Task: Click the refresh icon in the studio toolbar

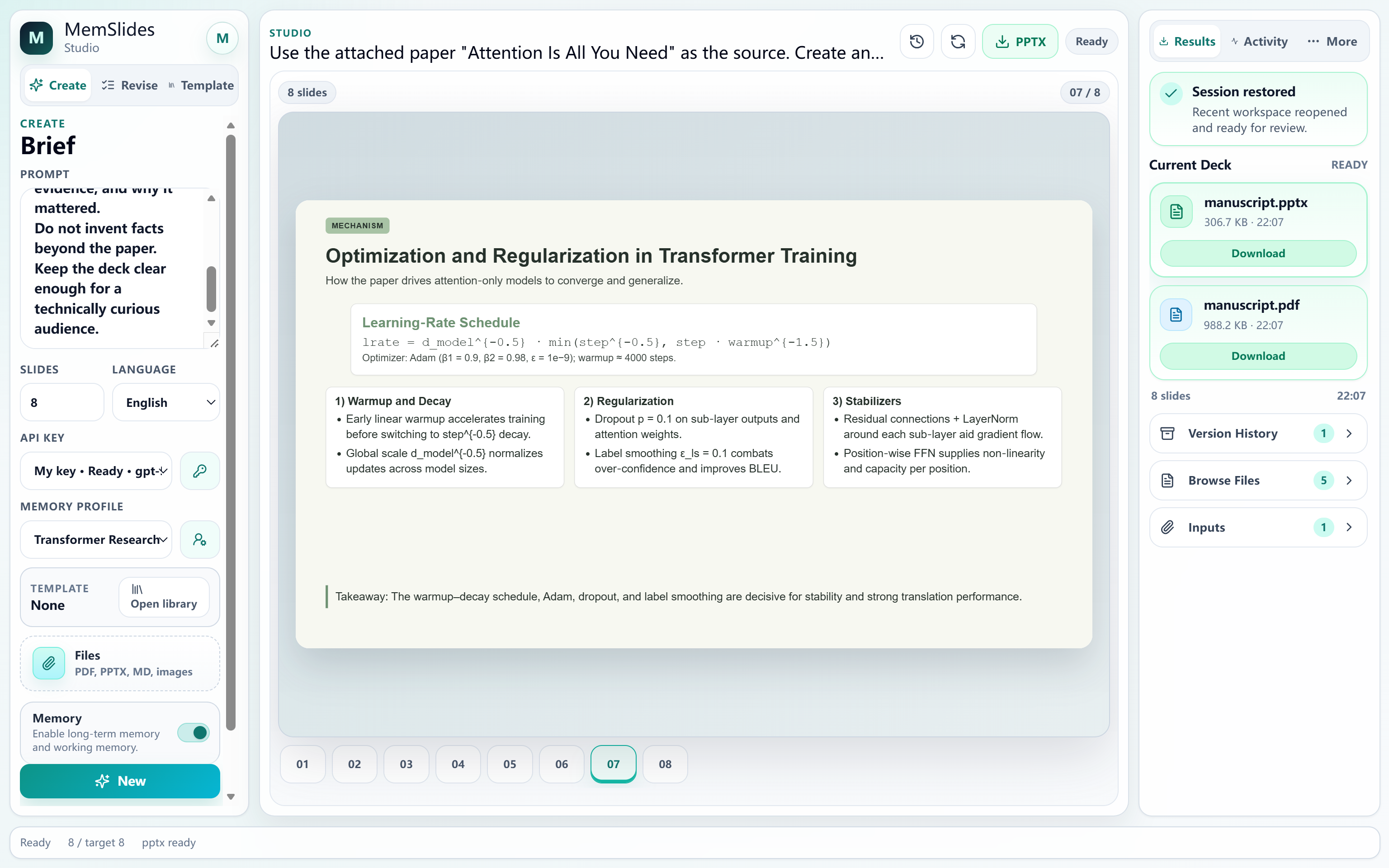Action: click(x=958, y=41)
